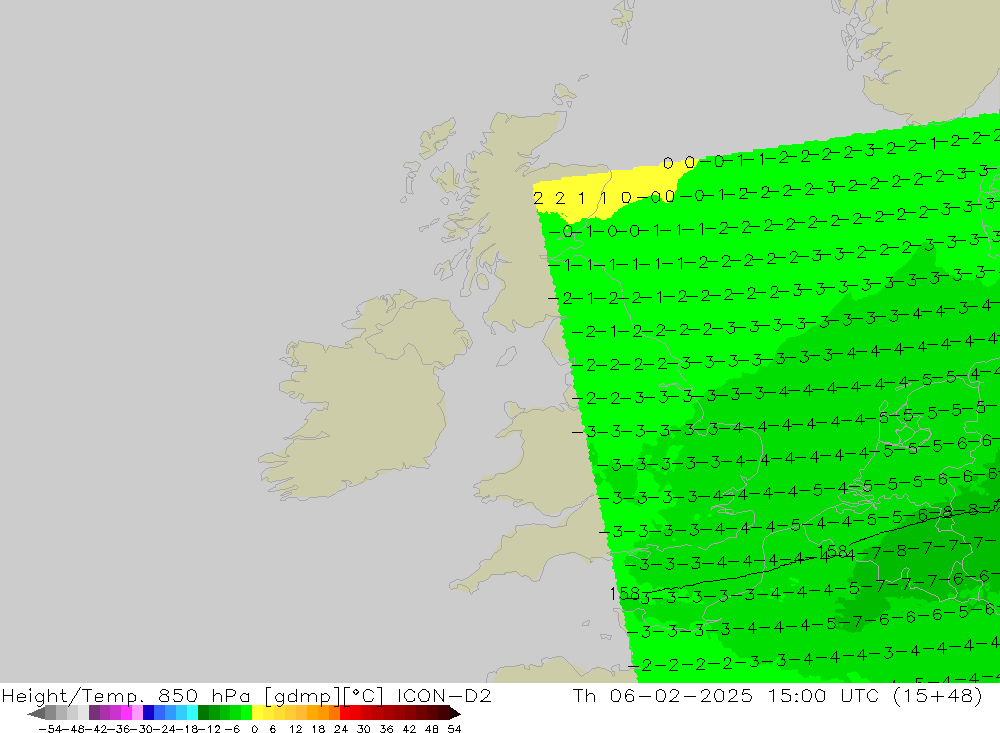Click the legend value 12
Viewport: 1000px width, 733px height.
click(295, 729)
